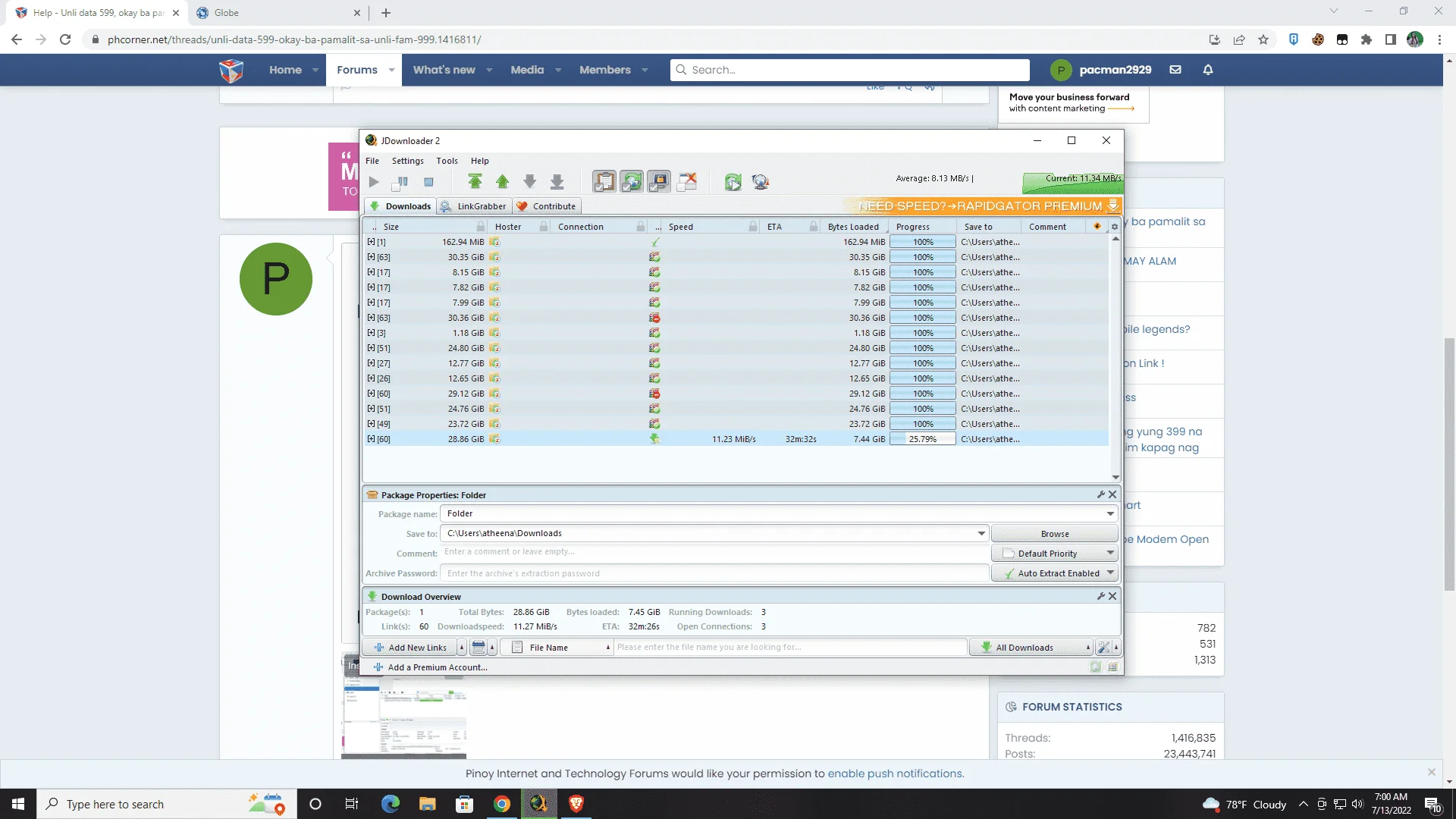Move selected package to top of list
This screenshot has height=819, width=1456.
click(475, 182)
